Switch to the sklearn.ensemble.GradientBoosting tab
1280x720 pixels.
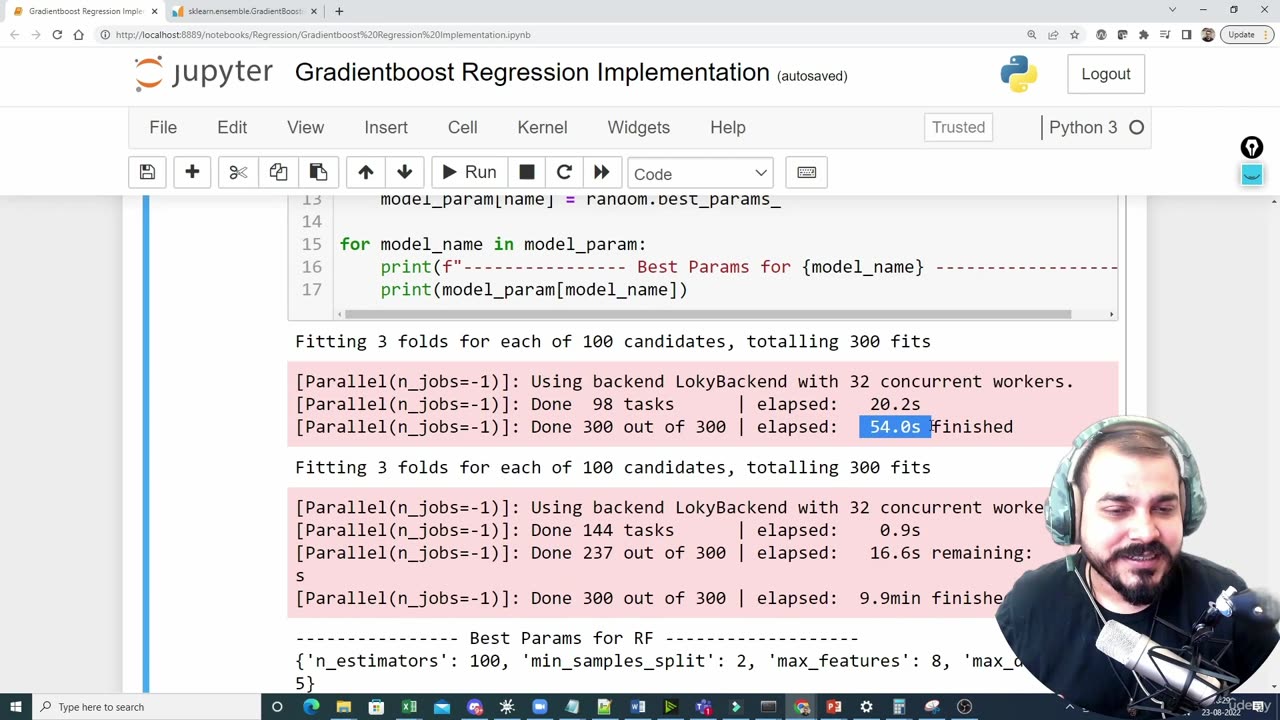(x=244, y=11)
